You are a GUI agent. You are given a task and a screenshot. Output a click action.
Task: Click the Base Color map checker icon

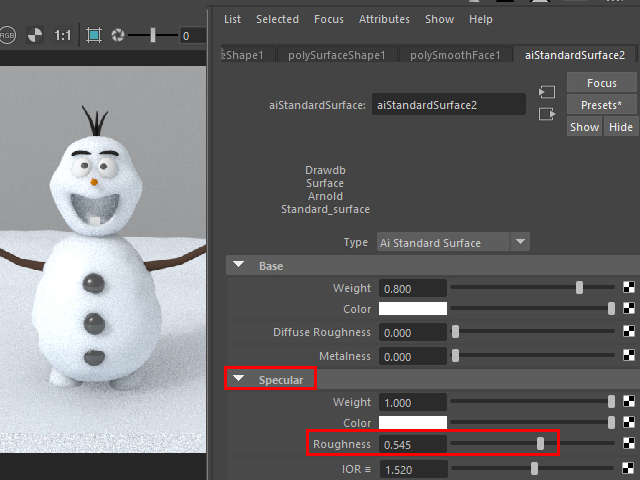(631, 310)
